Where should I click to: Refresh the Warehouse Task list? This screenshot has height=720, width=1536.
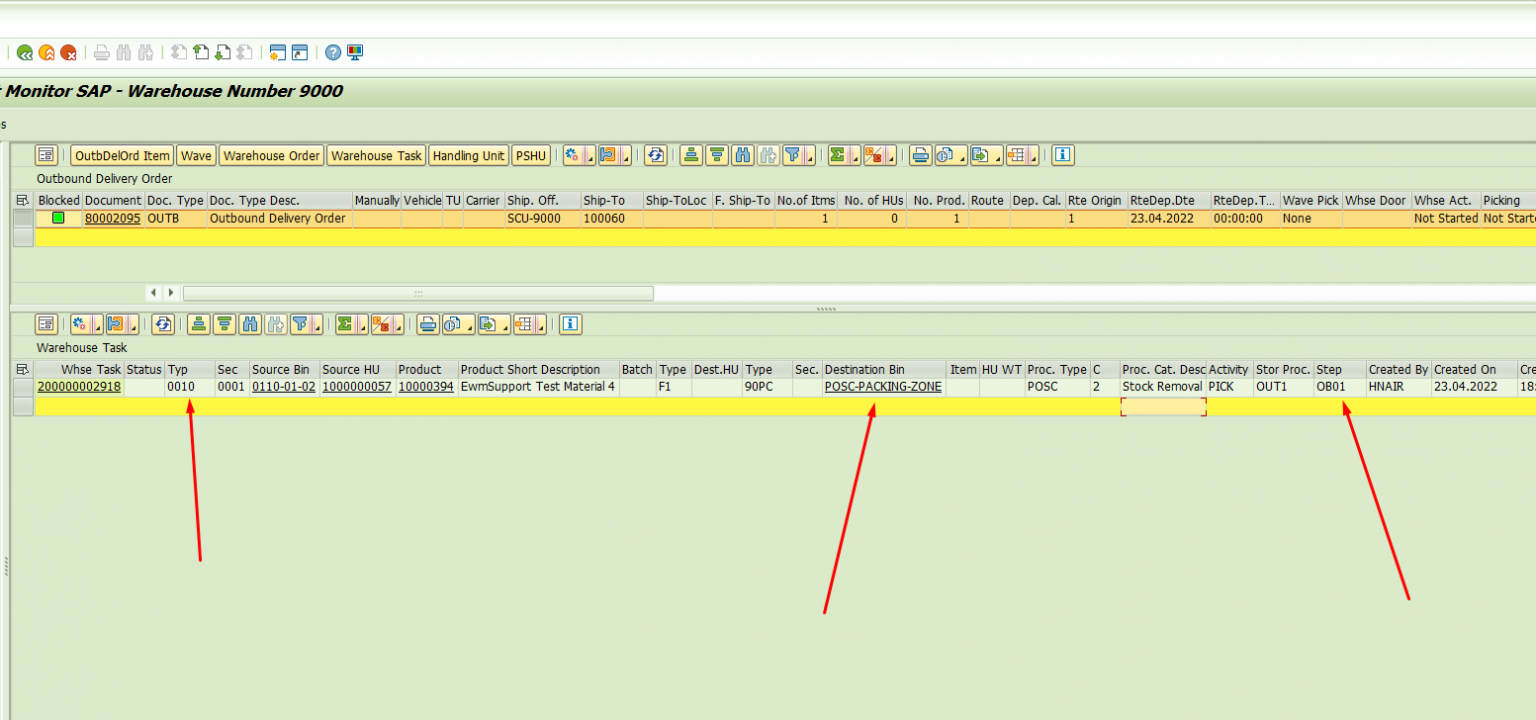point(162,324)
